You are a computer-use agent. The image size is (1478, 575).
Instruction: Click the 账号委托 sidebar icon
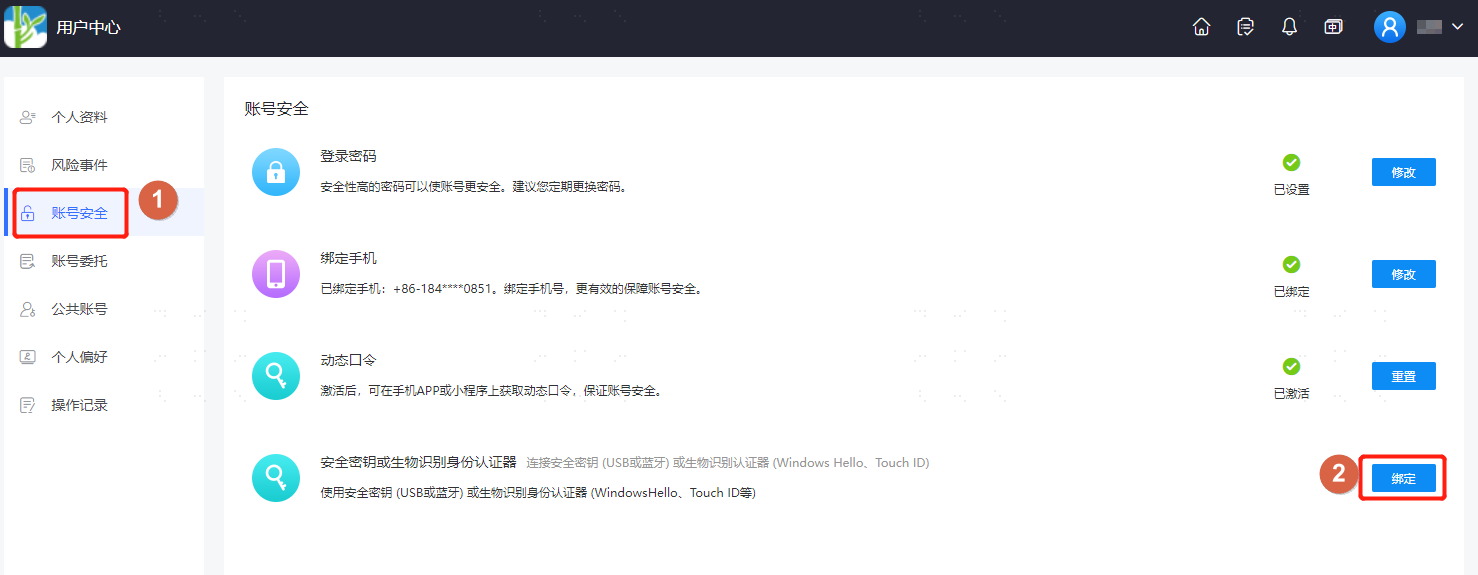[28, 261]
